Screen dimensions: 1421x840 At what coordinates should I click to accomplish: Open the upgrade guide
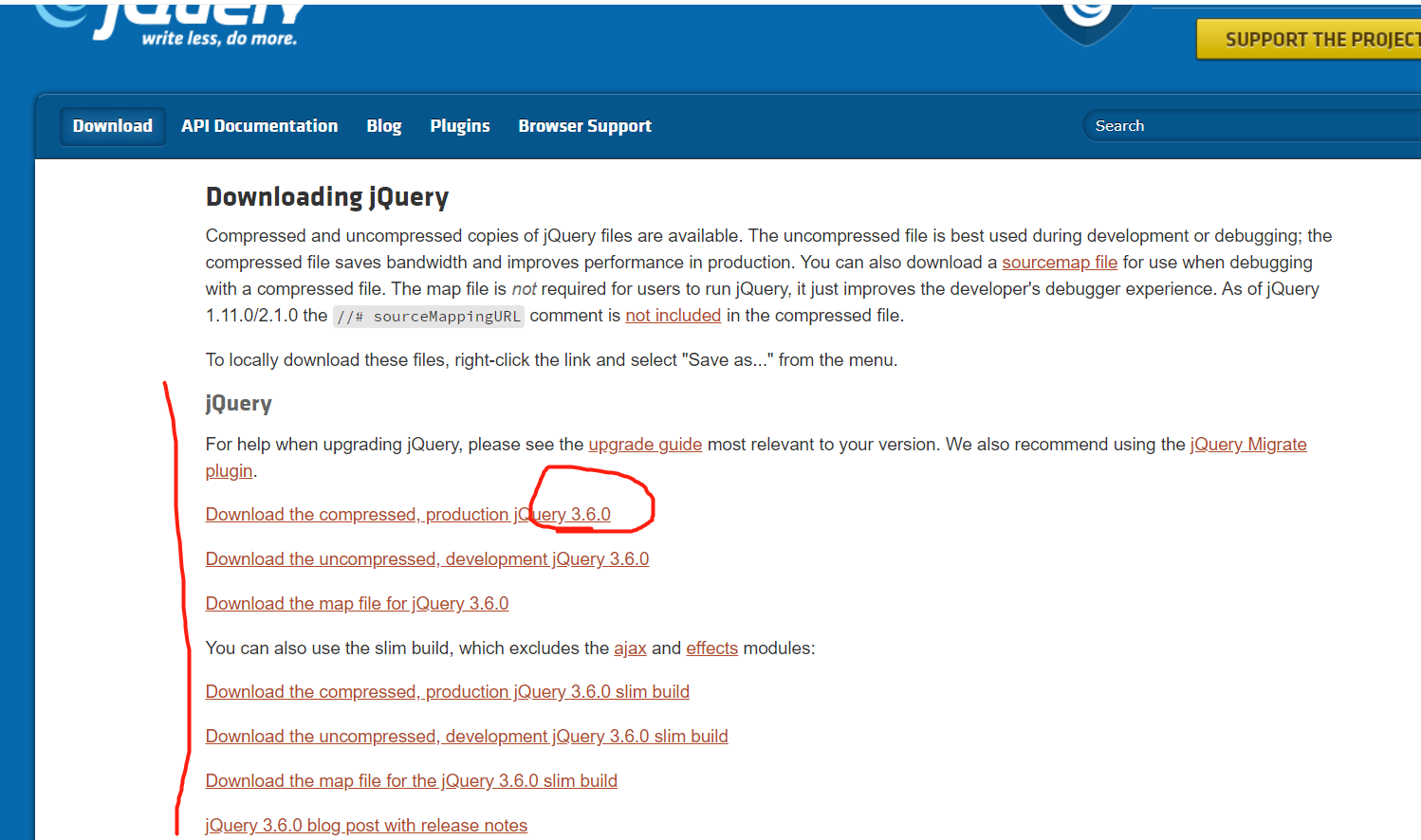(645, 444)
